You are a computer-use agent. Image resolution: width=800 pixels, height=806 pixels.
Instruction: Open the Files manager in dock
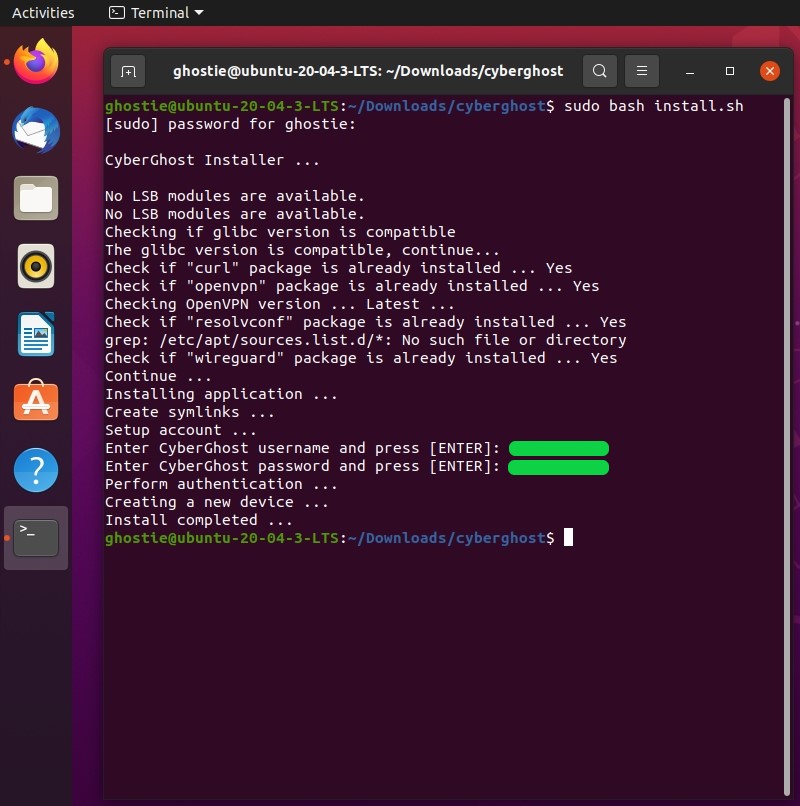tap(36, 198)
